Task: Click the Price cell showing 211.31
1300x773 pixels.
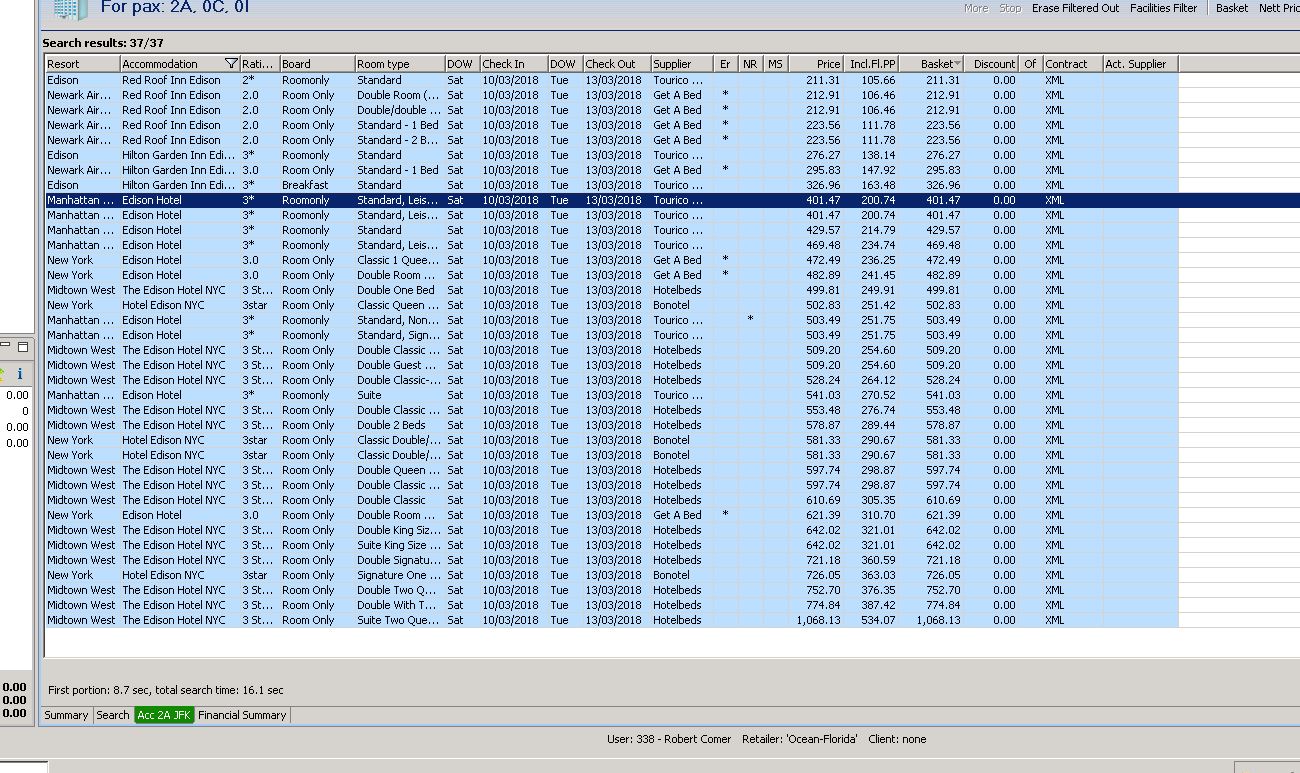Action: click(816, 80)
